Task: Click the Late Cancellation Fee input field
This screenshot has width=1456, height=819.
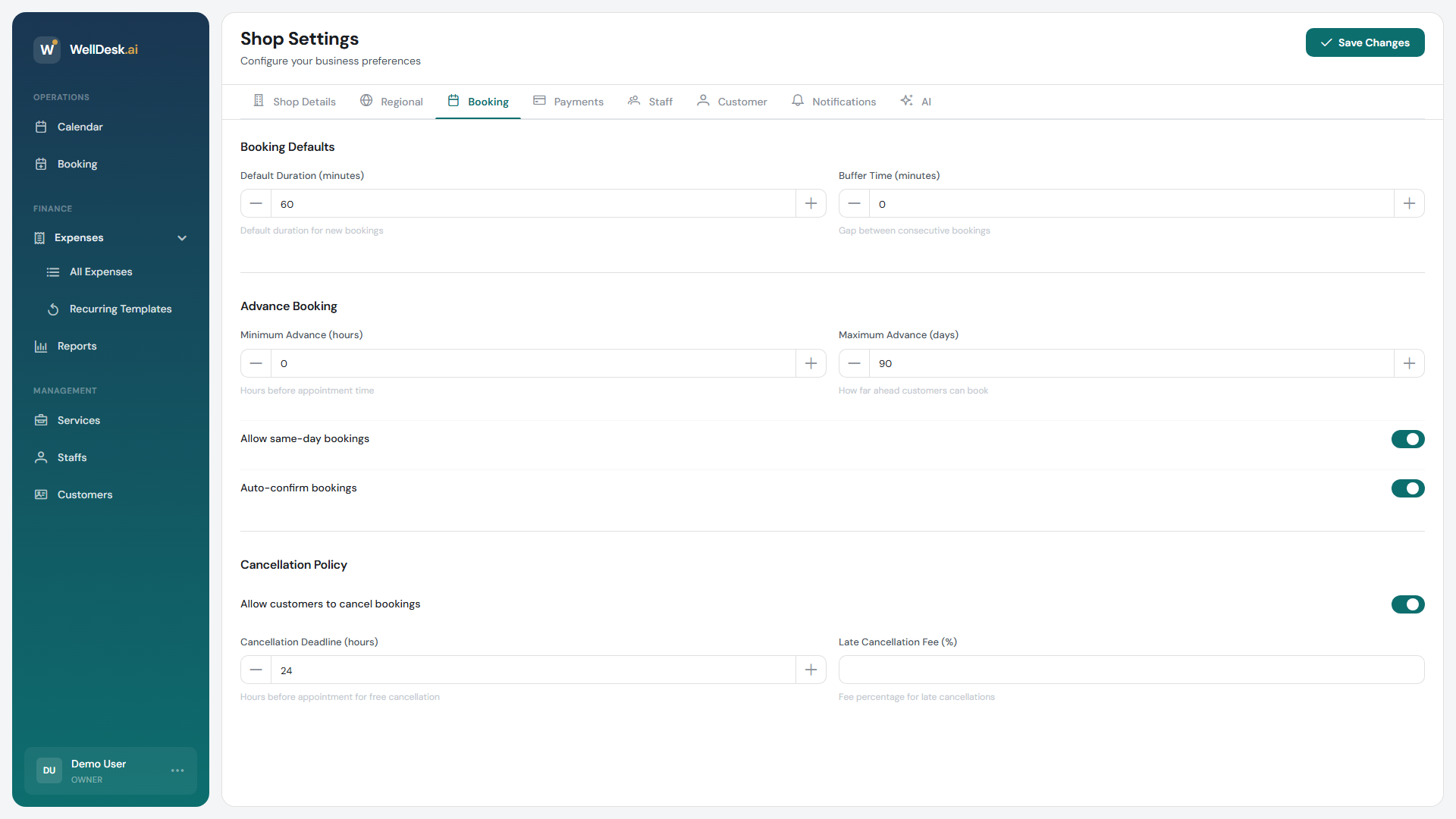Action: (1131, 670)
